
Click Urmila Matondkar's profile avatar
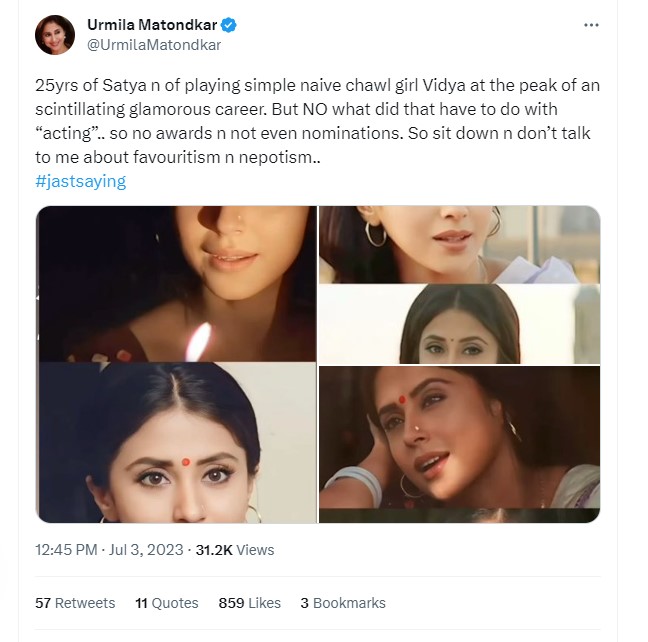click(54, 34)
